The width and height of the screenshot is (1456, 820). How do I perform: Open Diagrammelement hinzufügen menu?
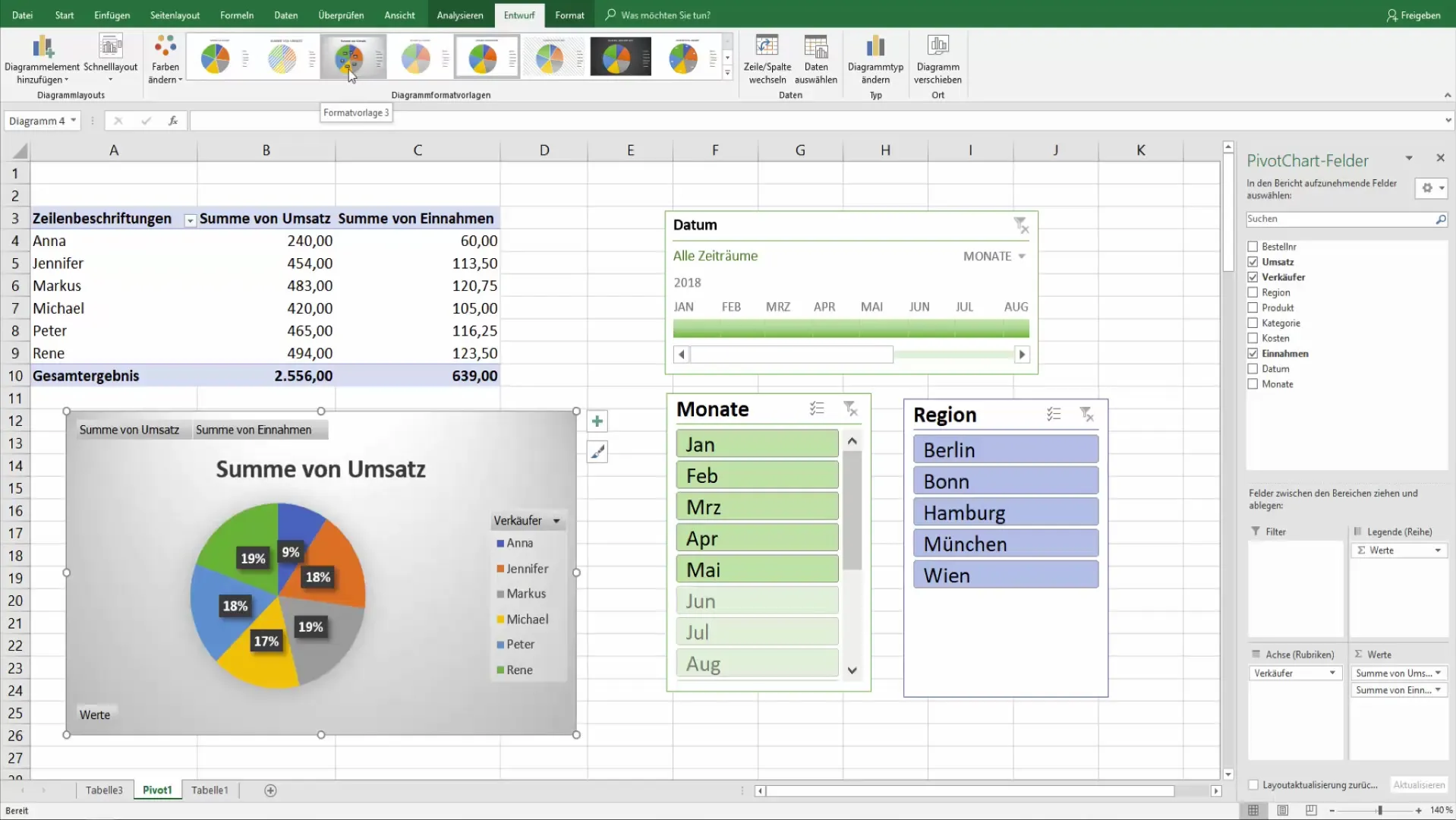point(42,59)
